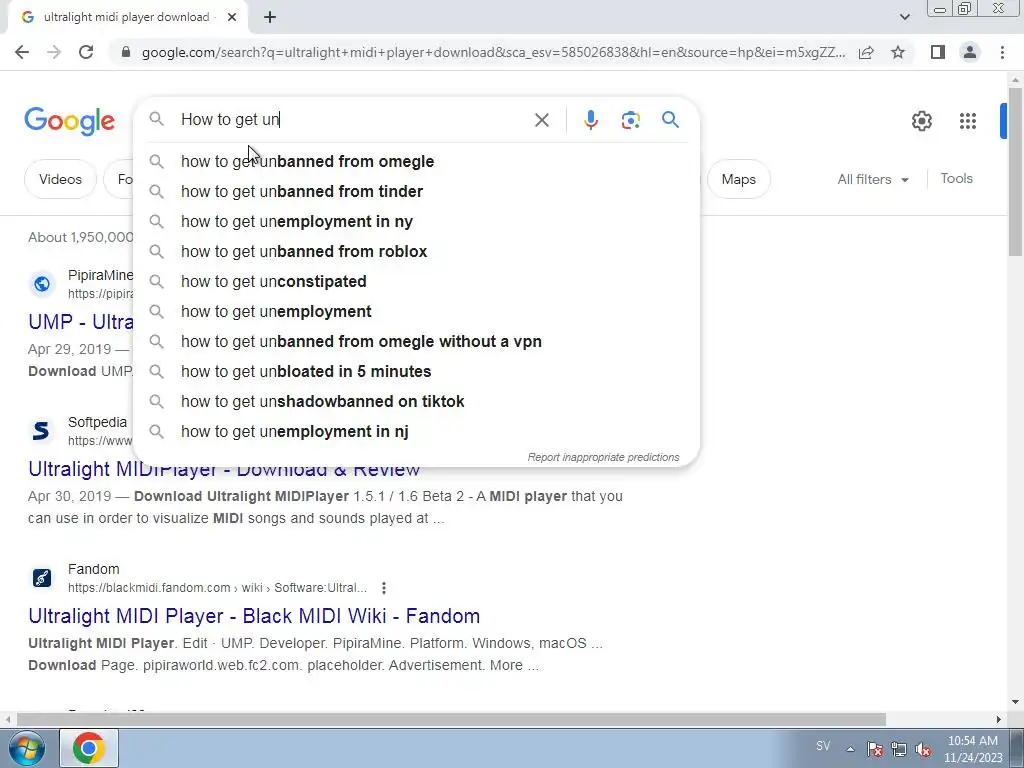Choose unemployment in nj suggestion
This screenshot has height=768, width=1024.
click(x=416, y=432)
